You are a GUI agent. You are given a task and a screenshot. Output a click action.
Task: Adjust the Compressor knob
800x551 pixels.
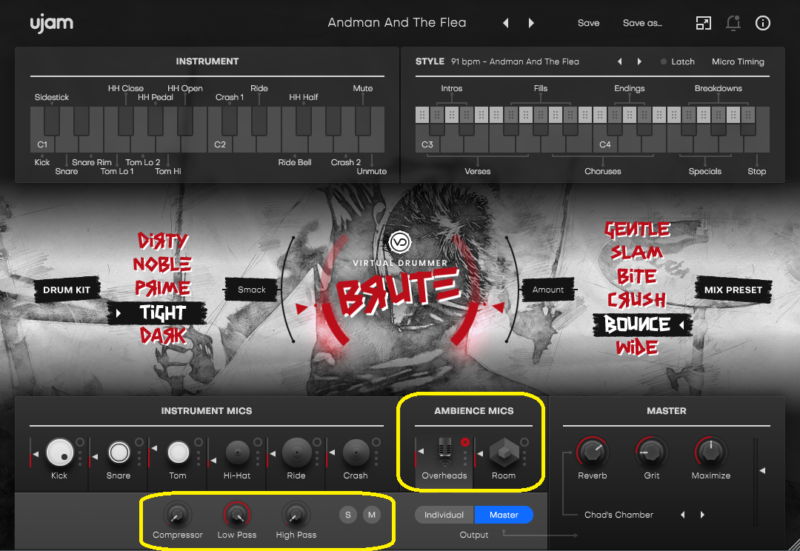[177, 515]
